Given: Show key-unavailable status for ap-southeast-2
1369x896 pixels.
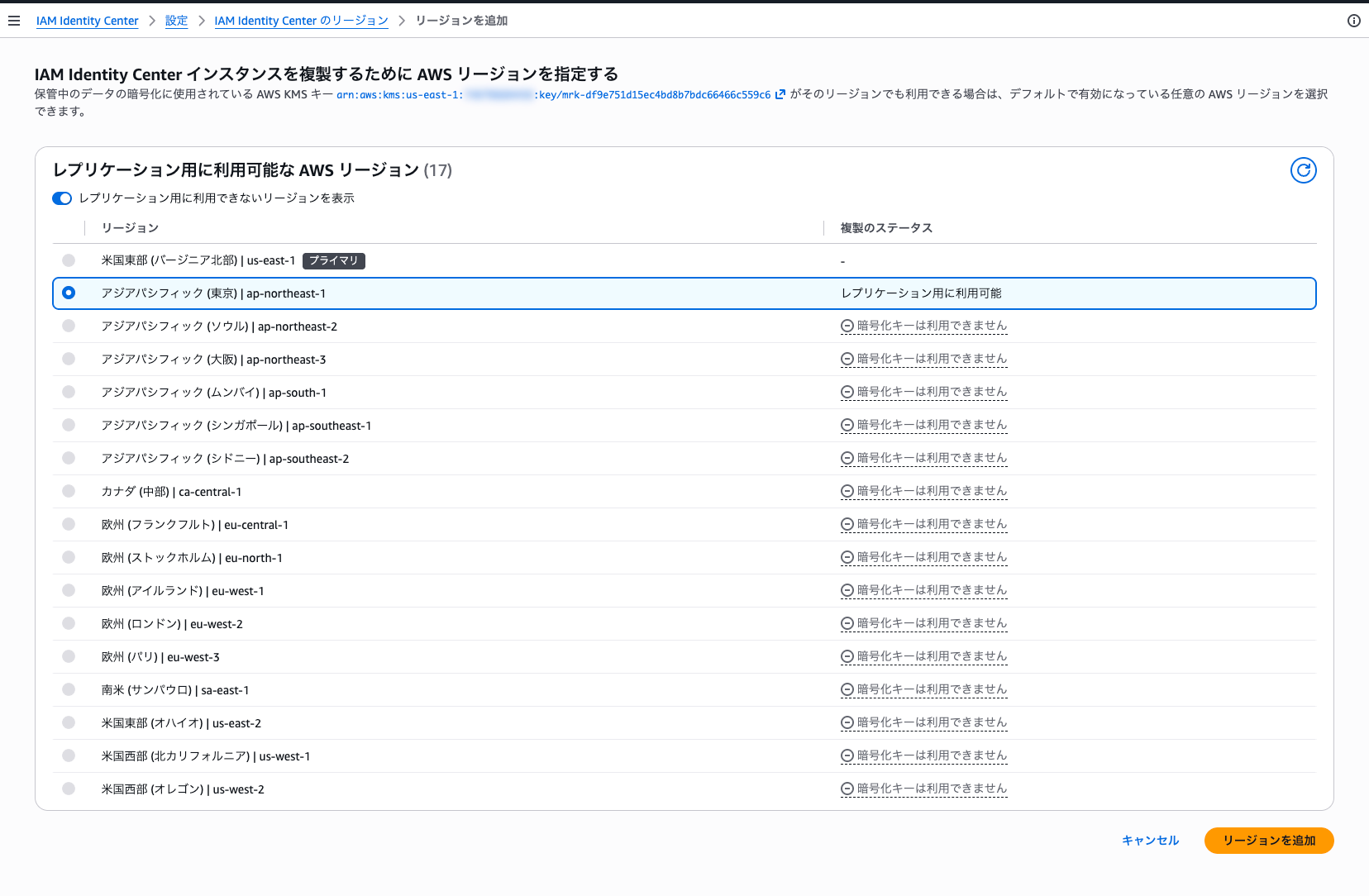Looking at the screenshot, I should pos(924,459).
